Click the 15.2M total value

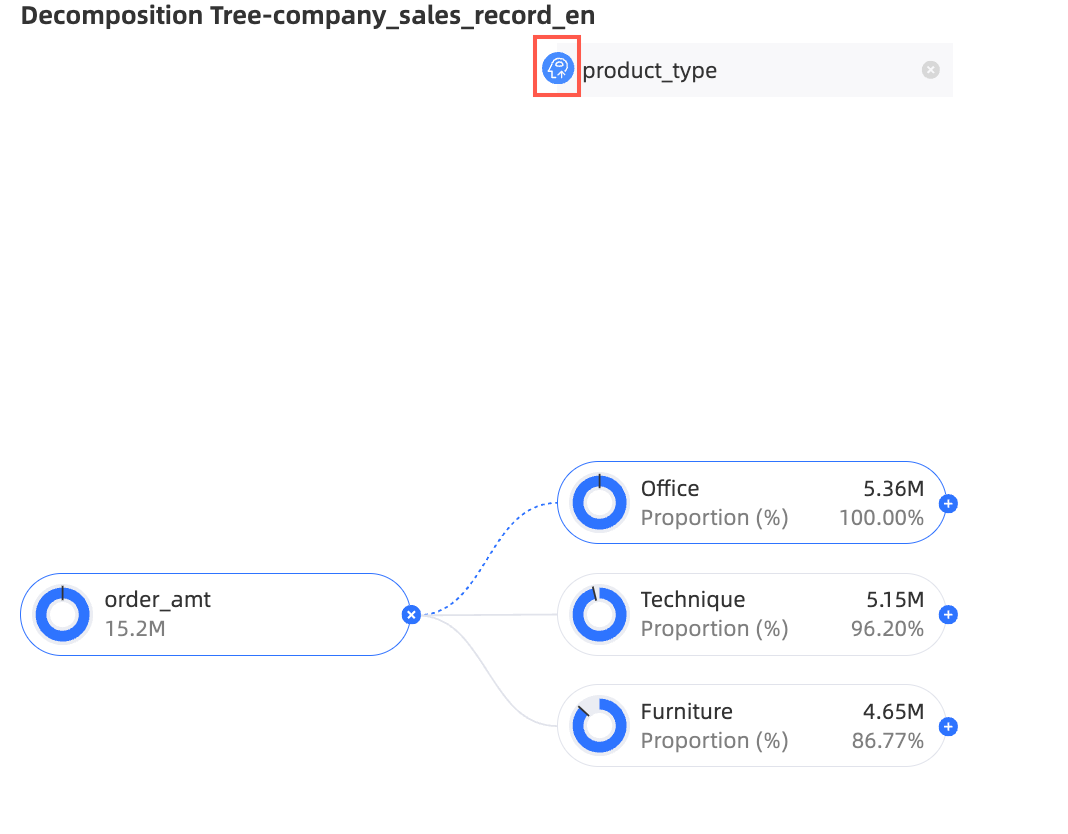point(135,628)
